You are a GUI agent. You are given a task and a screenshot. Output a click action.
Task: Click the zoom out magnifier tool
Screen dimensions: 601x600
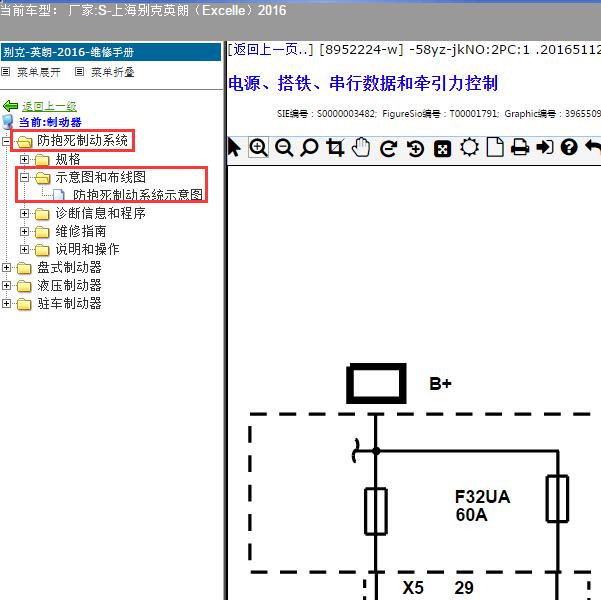click(284, 148)
